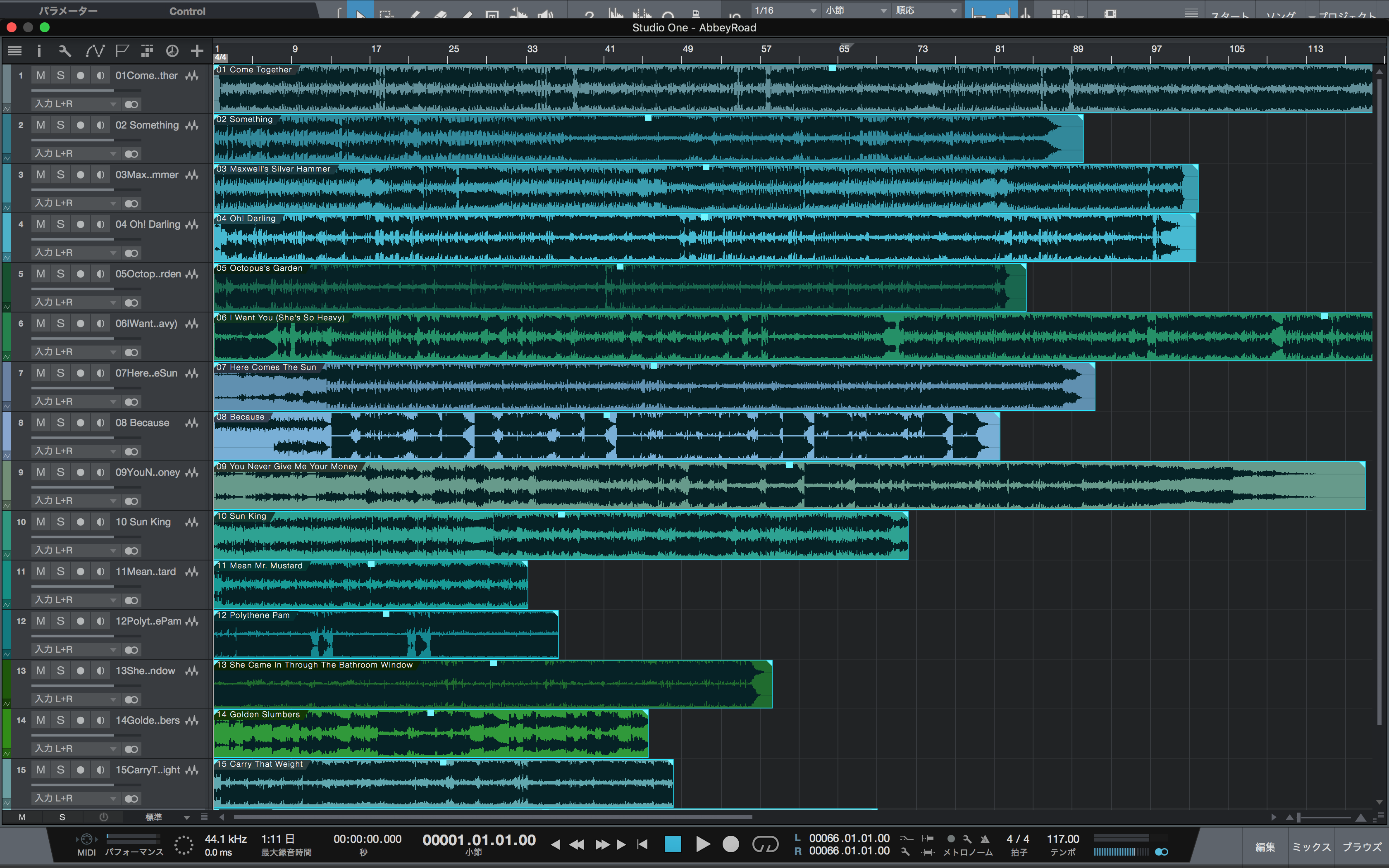Click the fast forward double-arrow button
The image size is (1389, 868).
[602, 844]
